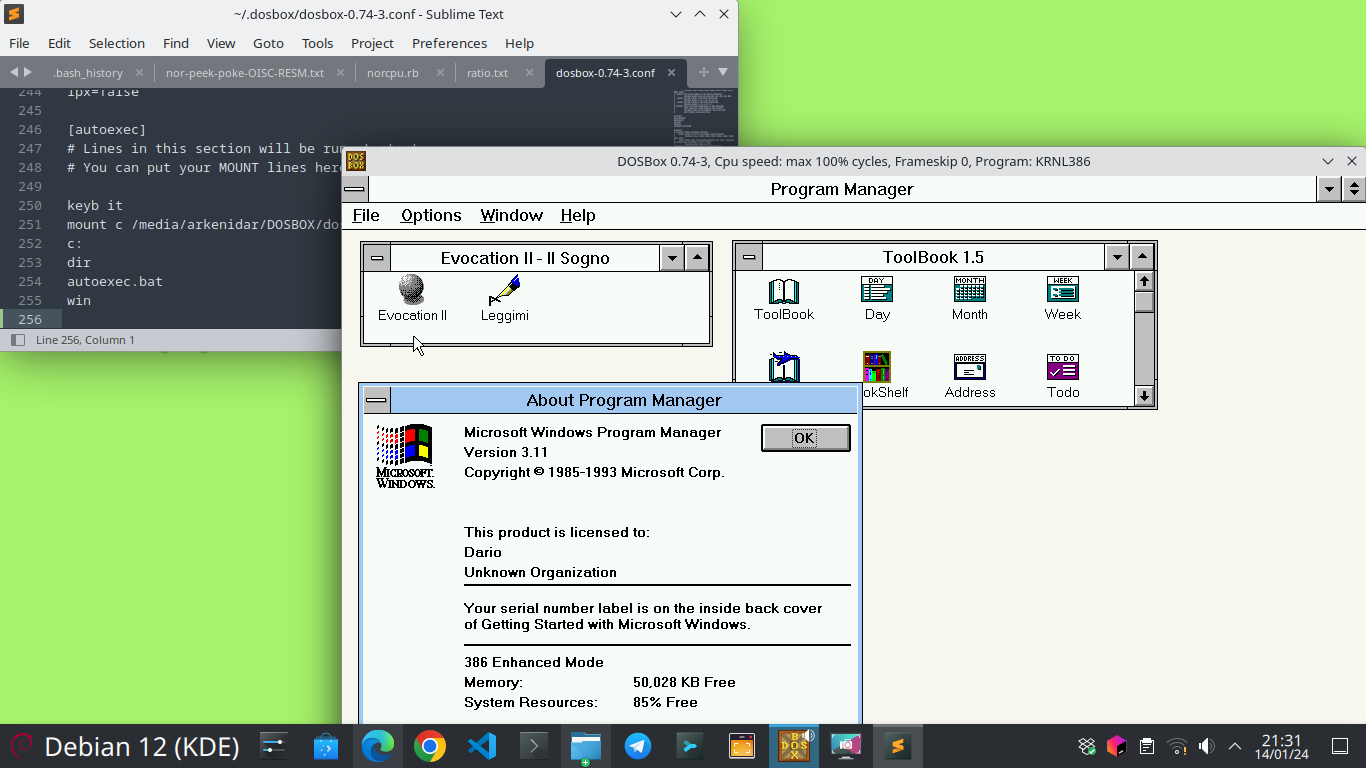Open the Address book icon
The image size is (1366, 768).
point(970,367)
